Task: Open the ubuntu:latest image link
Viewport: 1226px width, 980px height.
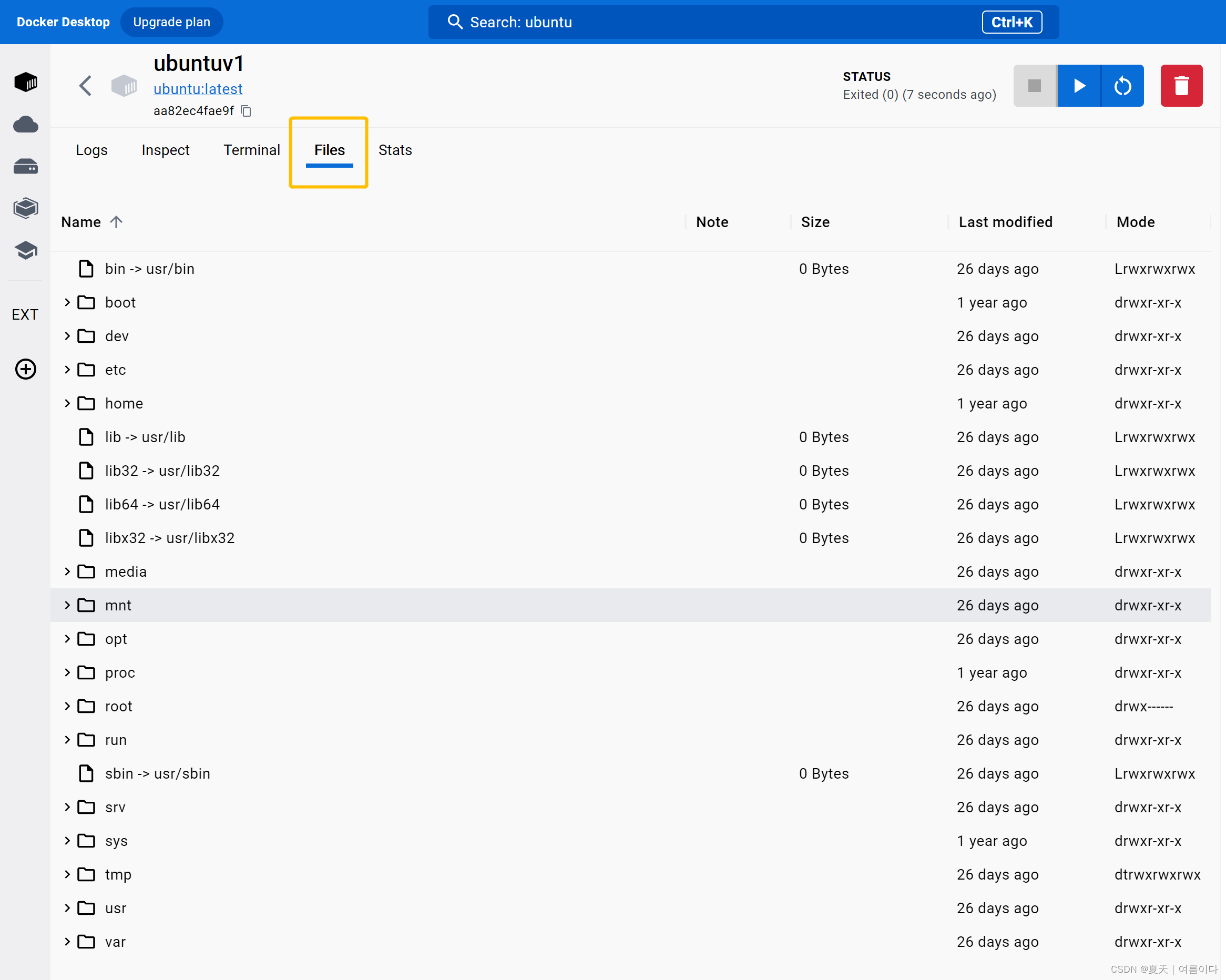Action: [x=198, y=89]
